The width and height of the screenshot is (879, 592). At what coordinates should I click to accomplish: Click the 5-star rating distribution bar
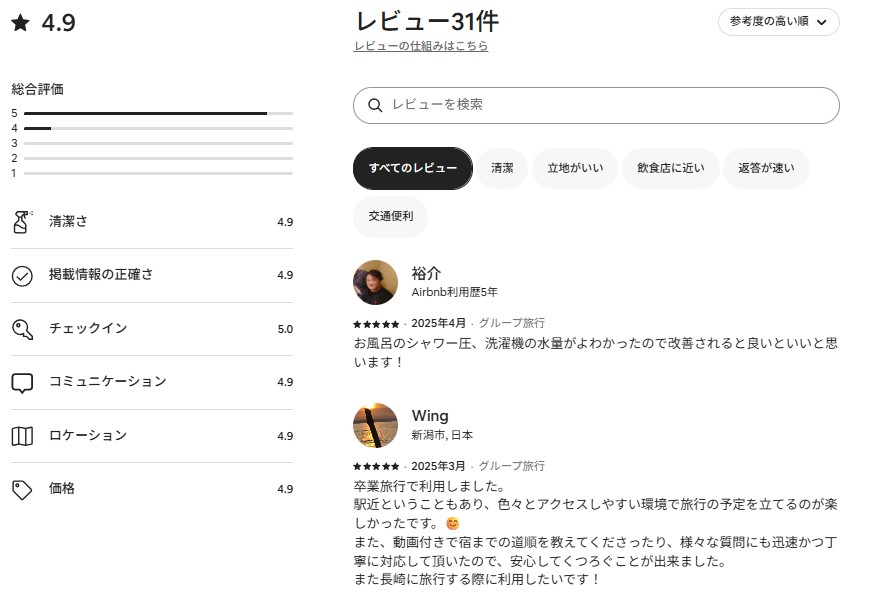158,113
